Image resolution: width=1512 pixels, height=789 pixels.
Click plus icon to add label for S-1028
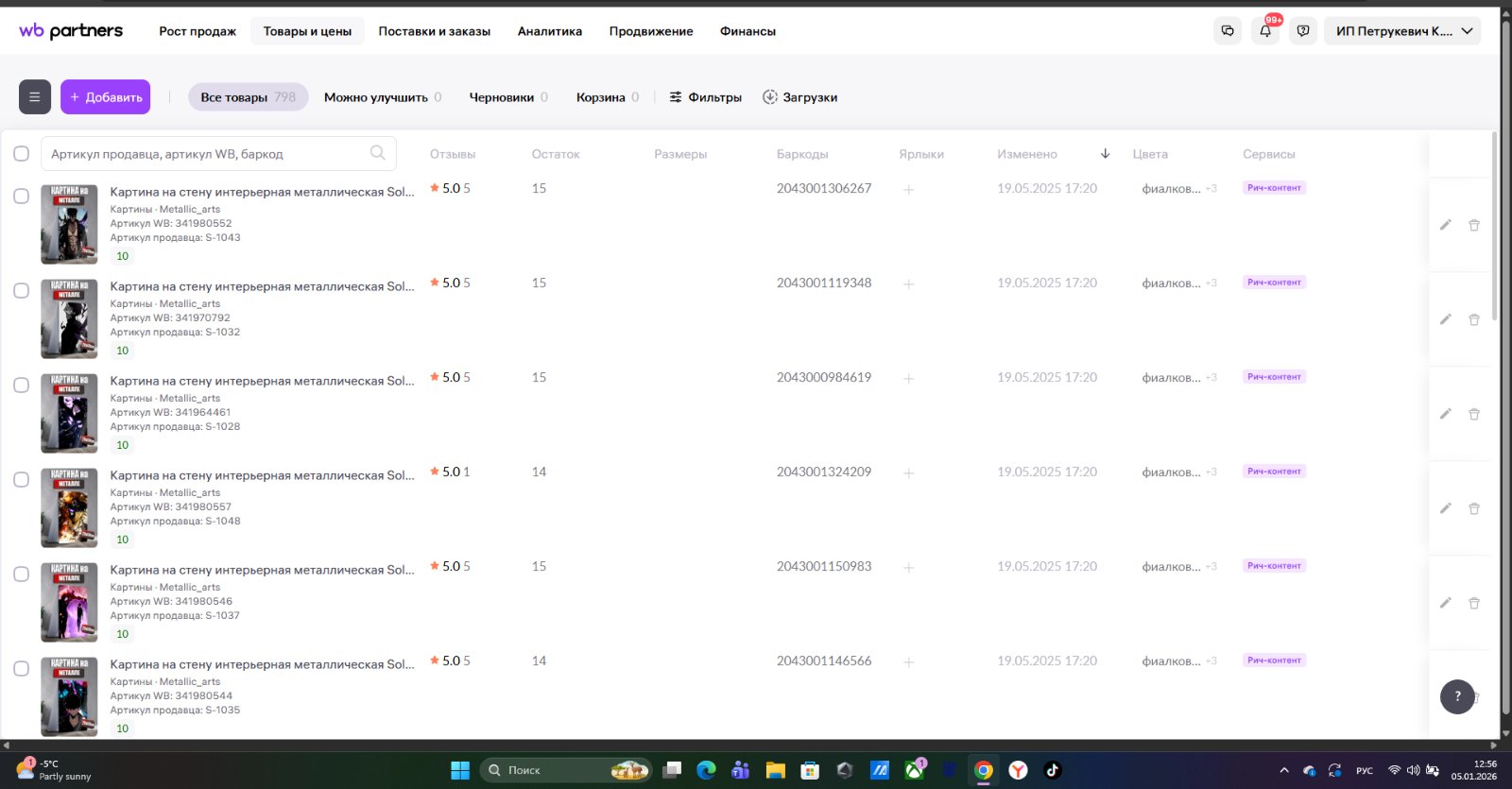tap(908, 379)
